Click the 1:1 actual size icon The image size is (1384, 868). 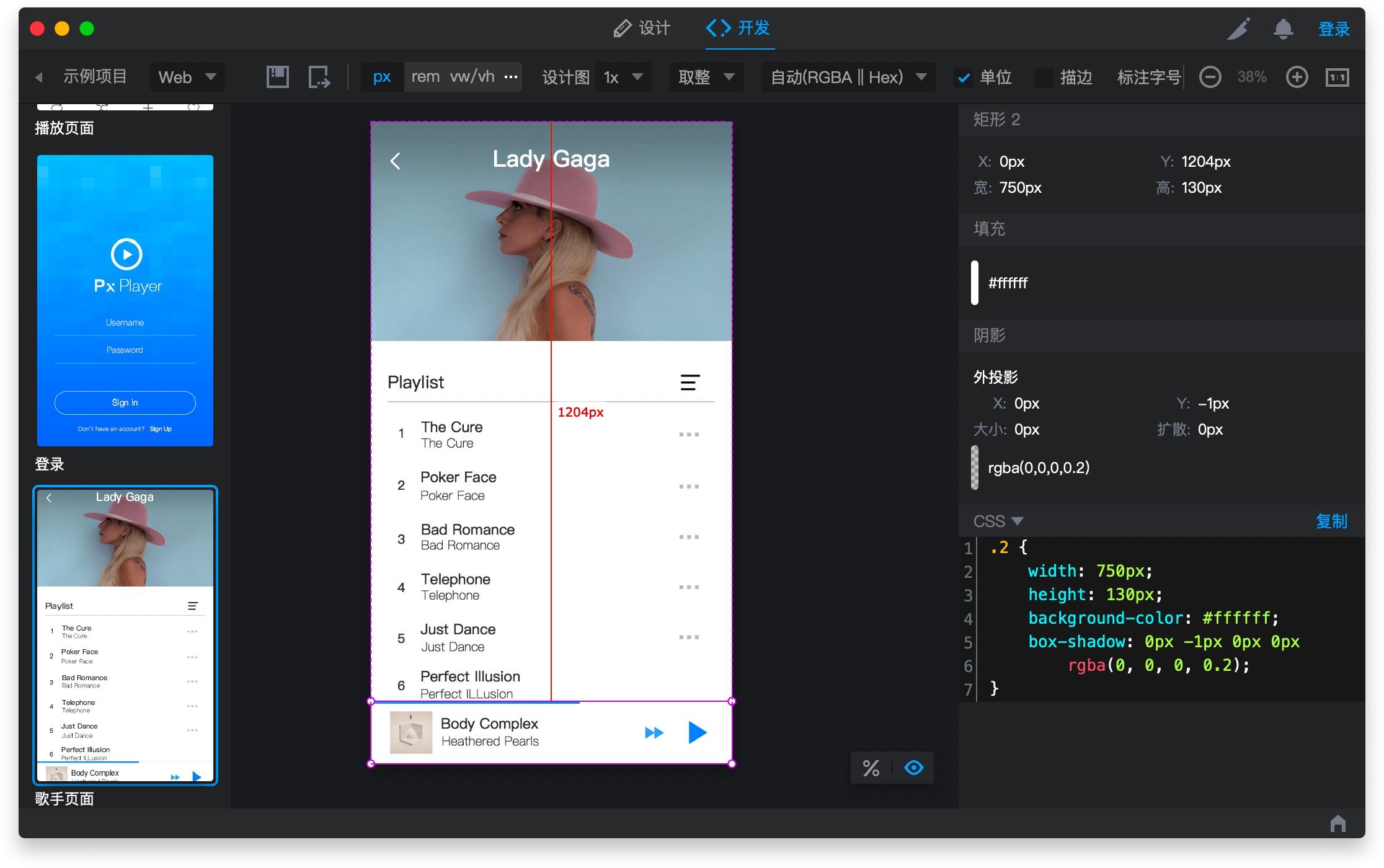point(1337,77)
